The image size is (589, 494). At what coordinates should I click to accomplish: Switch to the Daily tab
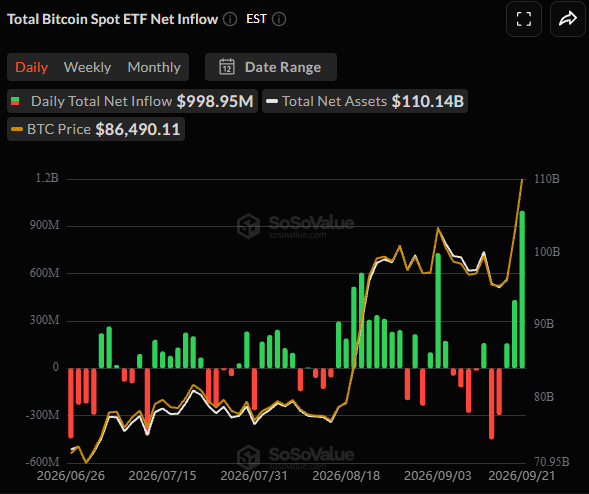(32, 67)
